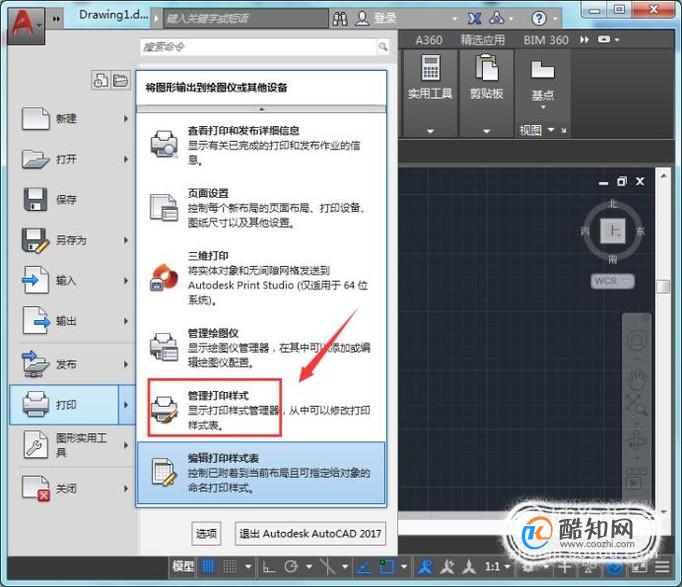Click Edit Plot Style Tables icon

point(164,472)
